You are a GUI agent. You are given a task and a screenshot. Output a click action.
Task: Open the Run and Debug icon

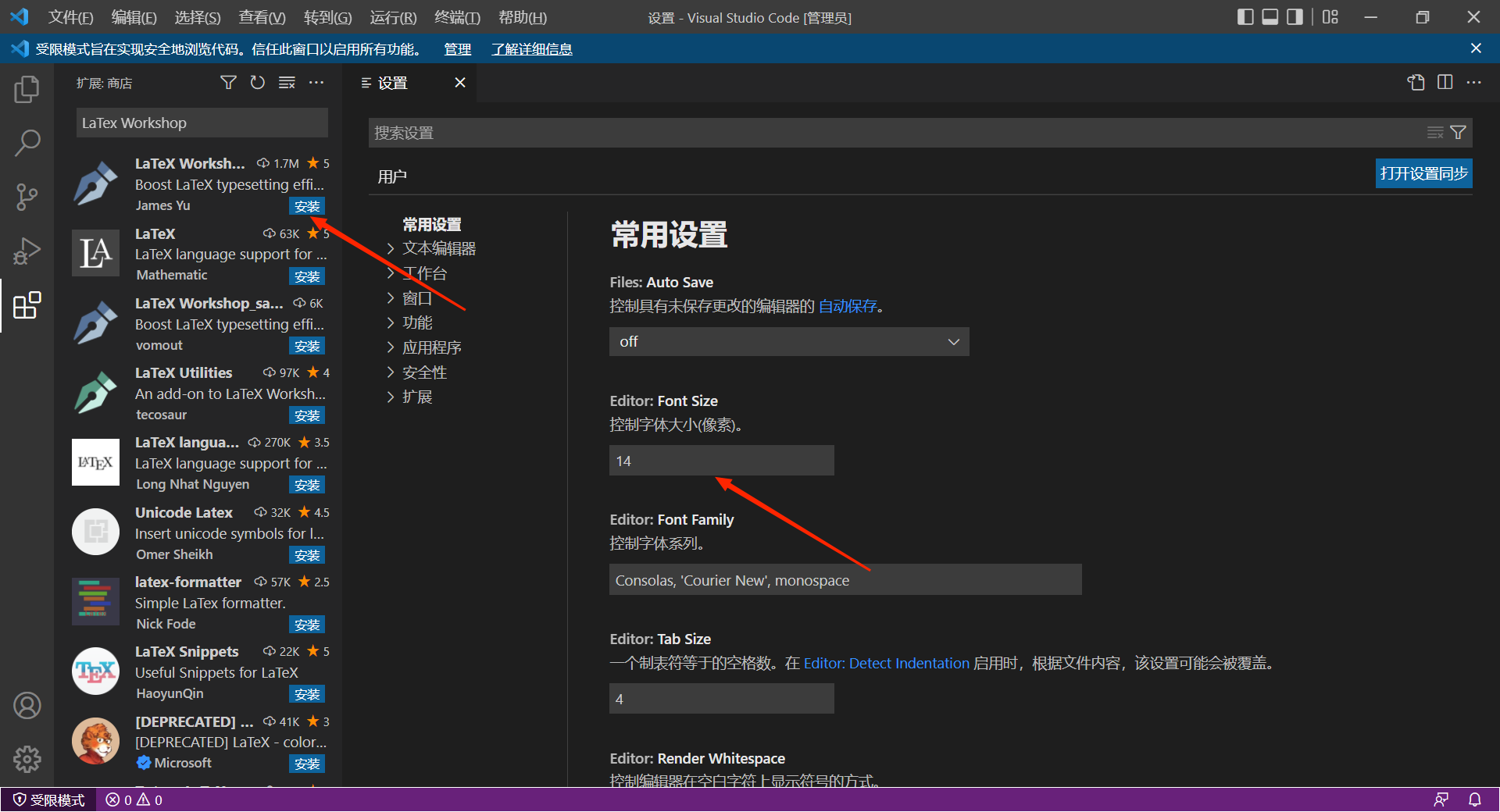point(27,251)
